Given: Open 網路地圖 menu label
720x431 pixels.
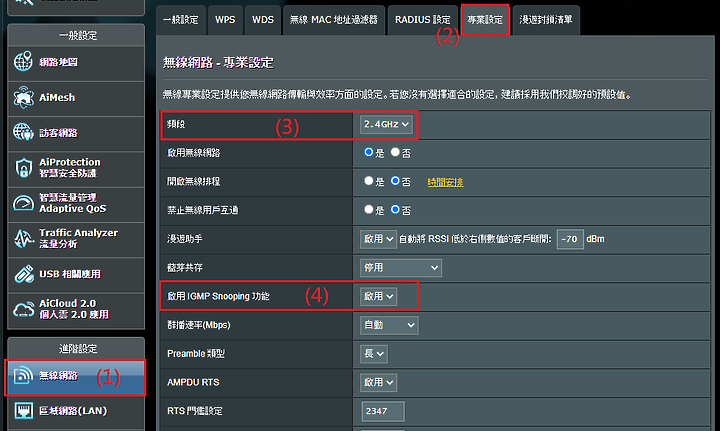Looking at the screenshot, I should [x=58, y=62].
